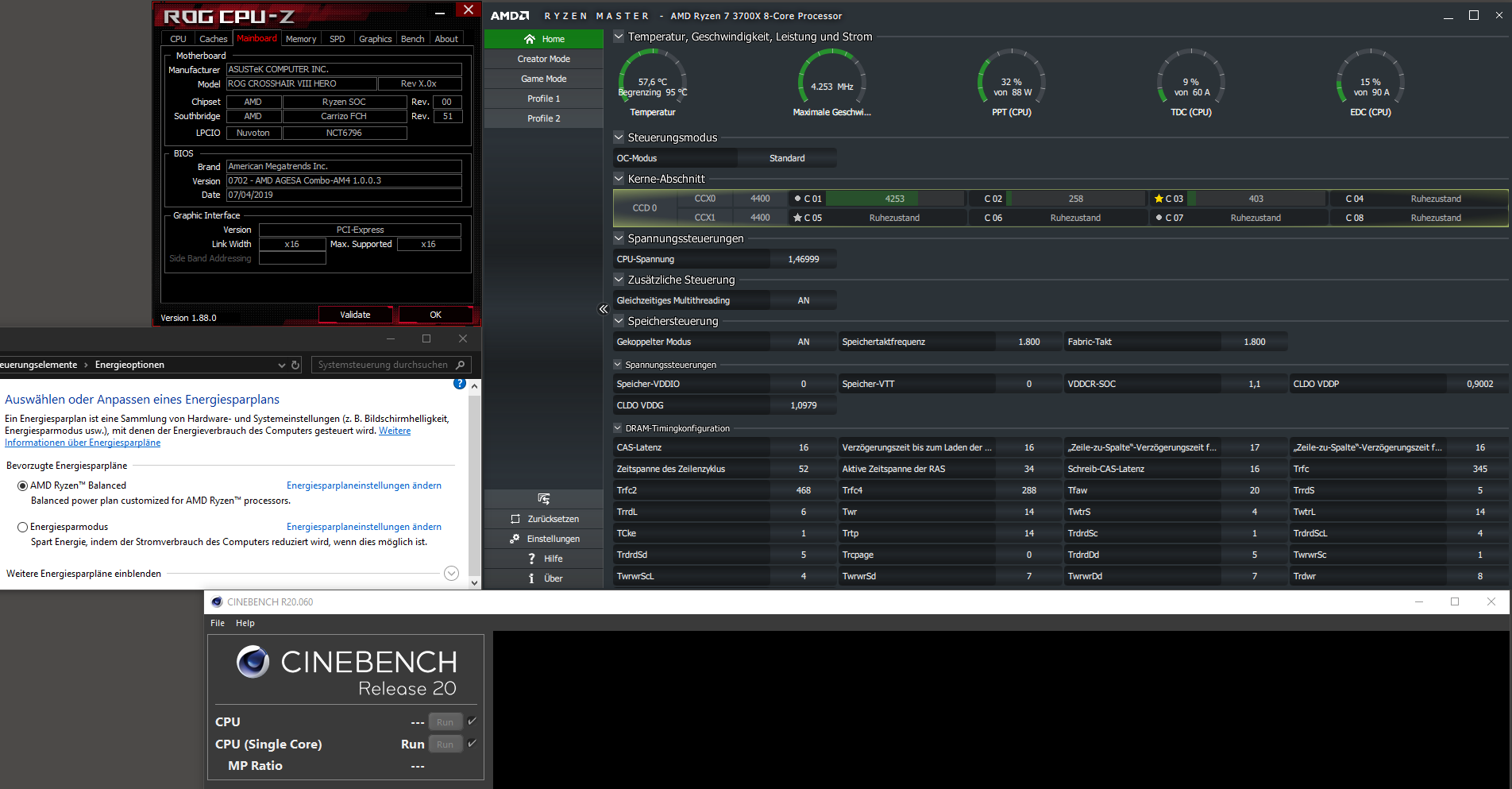This screenshot has height=789, width=1512.
Task: Click the Zurücksetzen reset icon
Action: click(x=515, y=519)
